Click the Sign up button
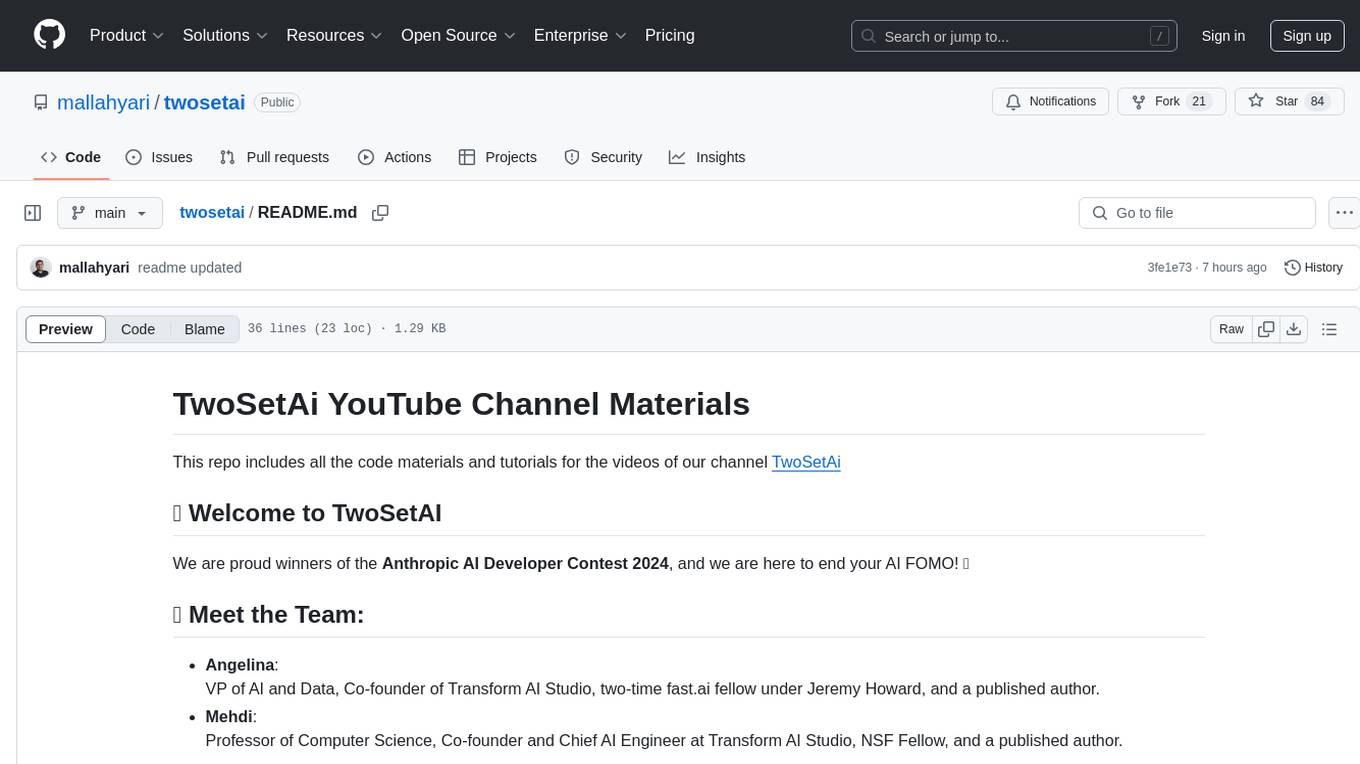Screen dimensions: 1360x764 coord(1307,36)
